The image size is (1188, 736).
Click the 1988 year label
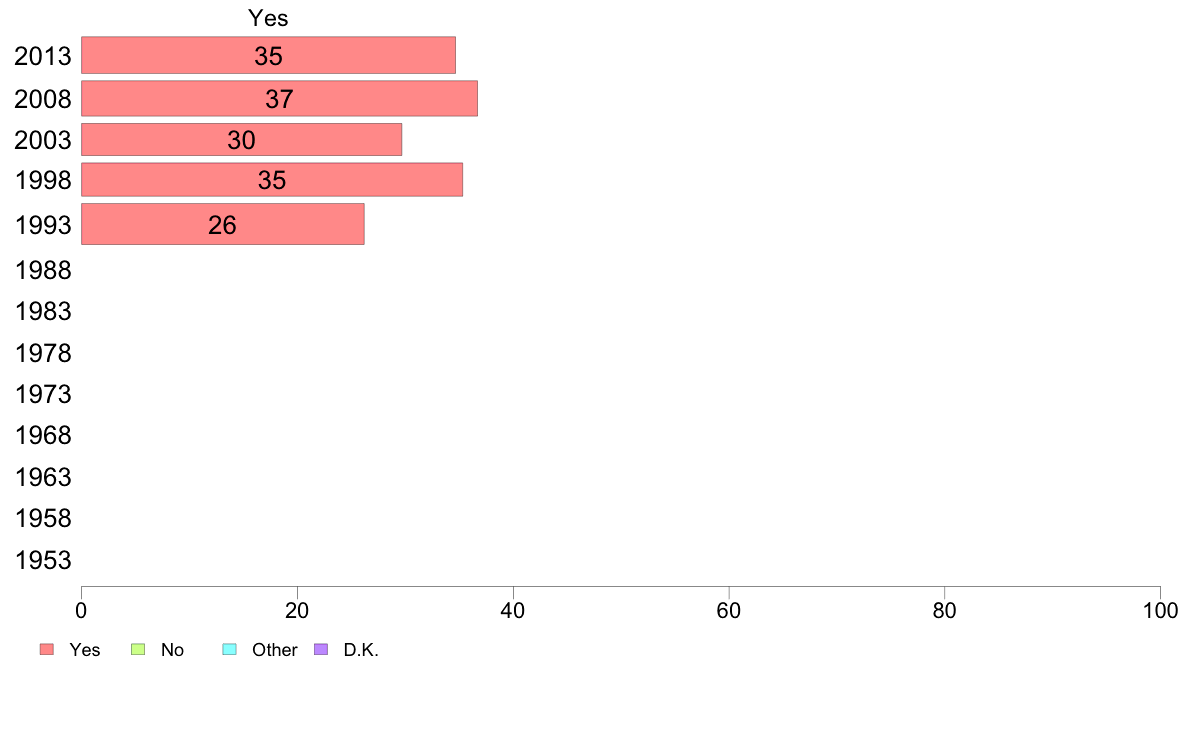tap(43, 271)
